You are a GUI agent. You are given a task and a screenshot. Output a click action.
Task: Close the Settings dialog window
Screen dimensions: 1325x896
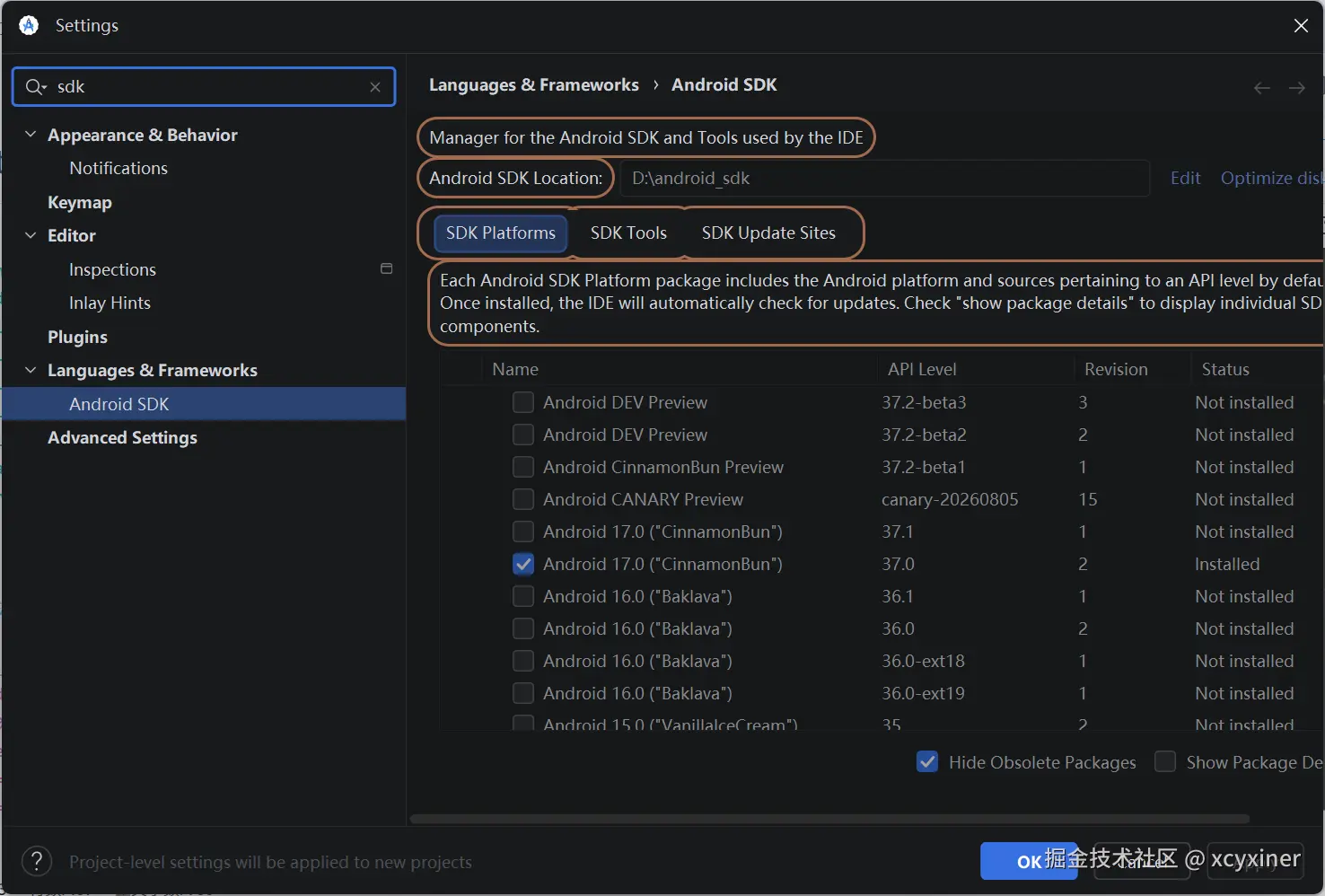(x=1301, y=26)
